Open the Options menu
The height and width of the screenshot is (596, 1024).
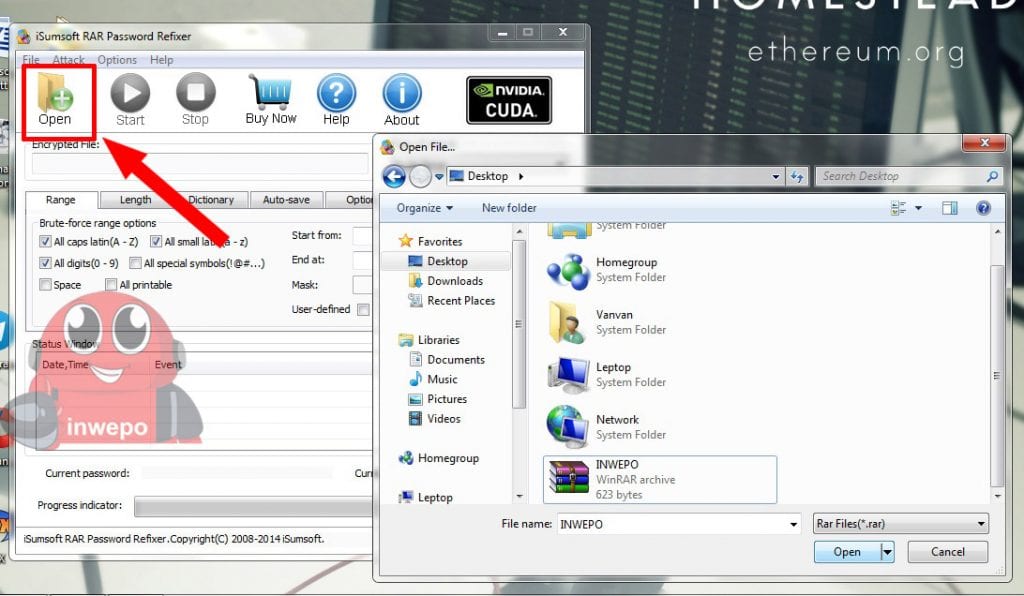point(118,59)
